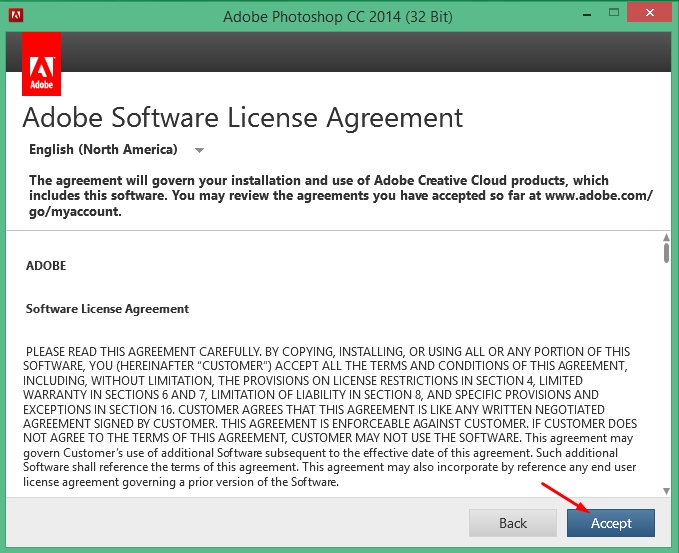Click the 'go/myaccount.' text

point(75,212)
